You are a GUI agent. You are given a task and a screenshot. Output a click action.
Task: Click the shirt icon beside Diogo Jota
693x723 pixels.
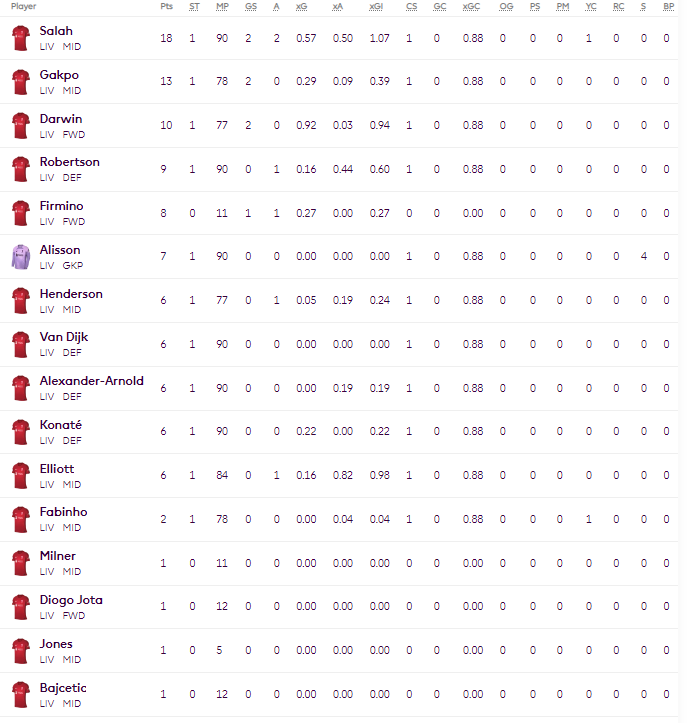pyautogui.click(x=20, y=607)
